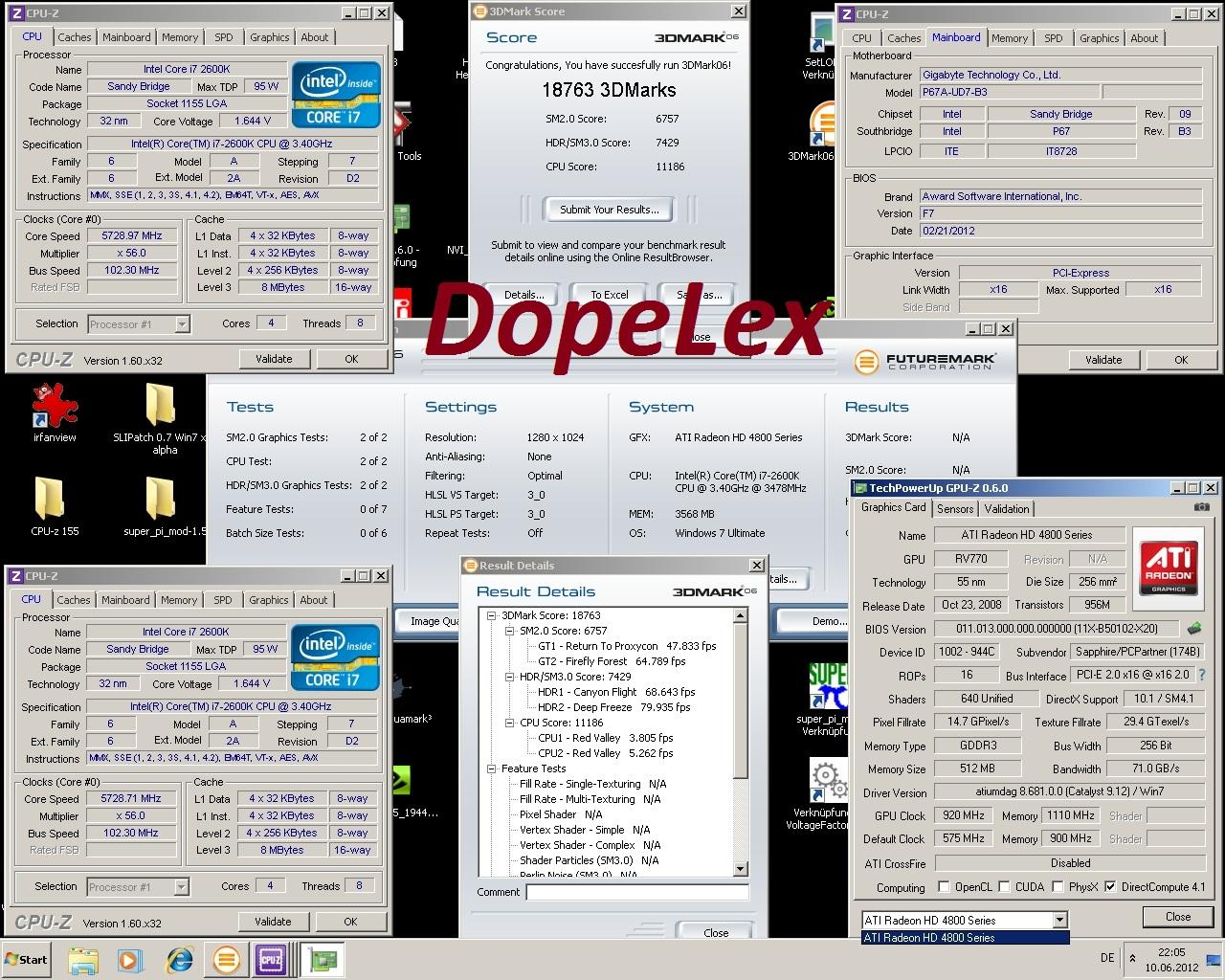Click OK in top-left CPU-Z window

pos(351,359)
